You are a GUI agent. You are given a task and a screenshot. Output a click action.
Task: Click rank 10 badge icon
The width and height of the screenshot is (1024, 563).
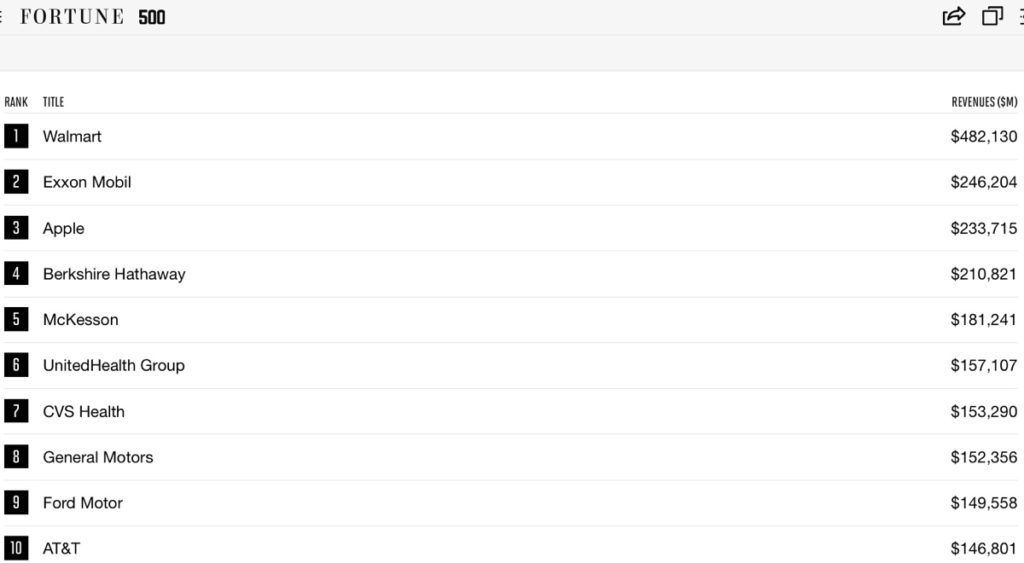pyautogui.click(x=16, y=549)
